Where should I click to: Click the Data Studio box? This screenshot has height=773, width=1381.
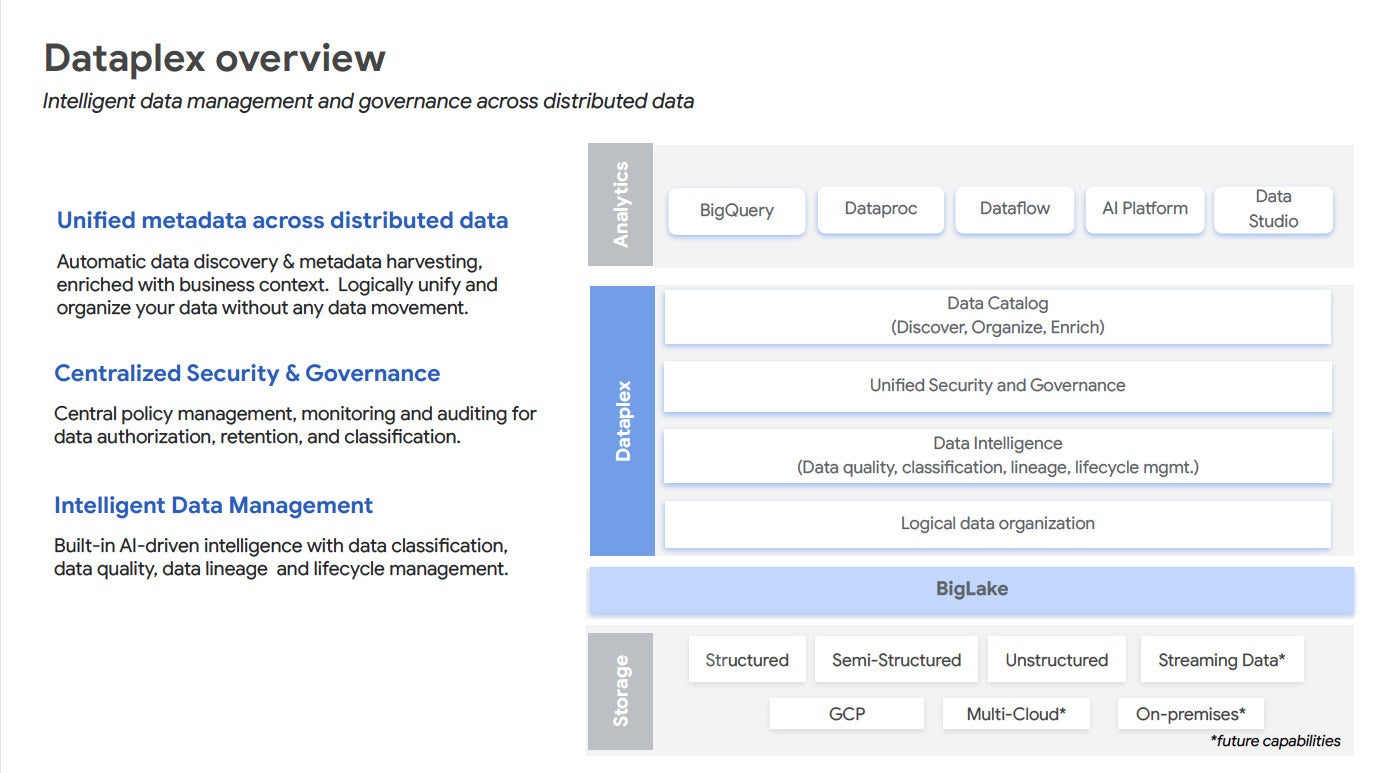click(1273, 209)
